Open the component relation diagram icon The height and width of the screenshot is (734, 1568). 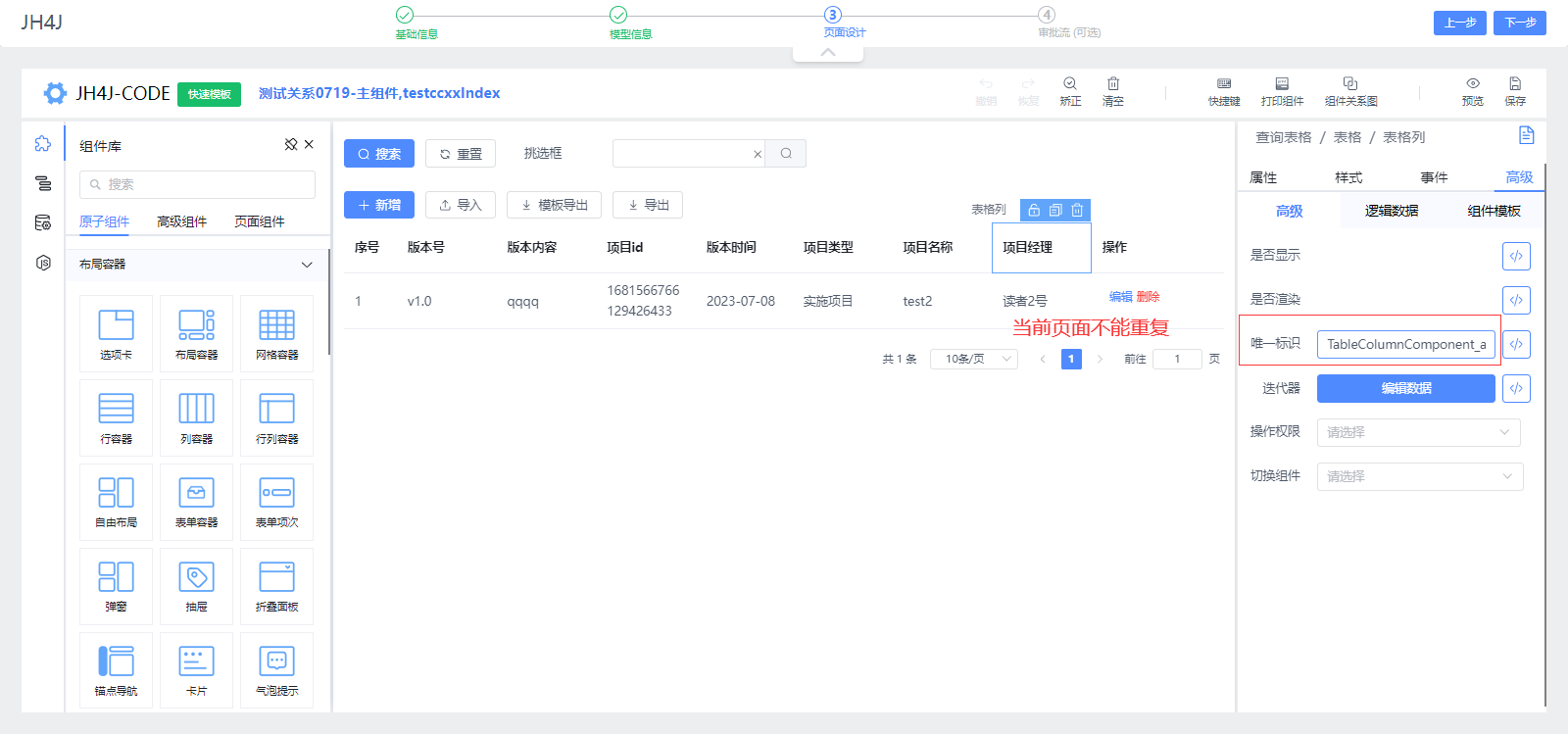point(1350,84)
